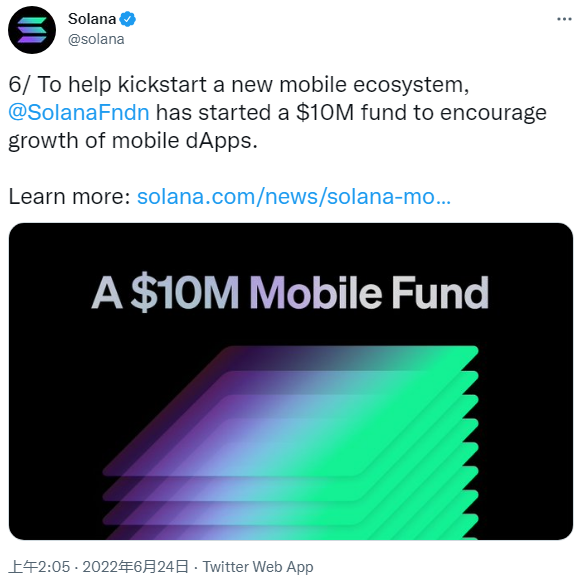Click the Twitter Web App source label
Image resolution: width=582 pixels, height=582 pixels.
point(258,567)
